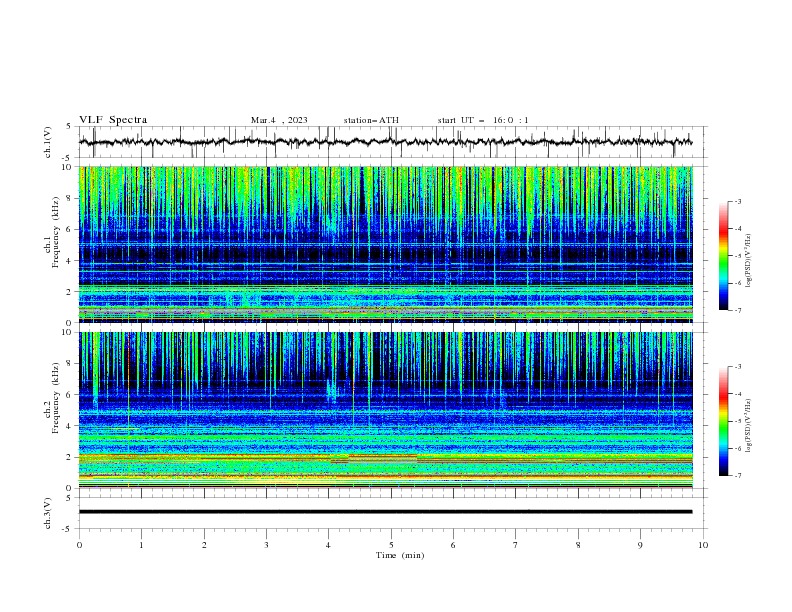Click the ch.2 spectrogram color bar
This screenshot has height=612, width=792.
point(724,421)
